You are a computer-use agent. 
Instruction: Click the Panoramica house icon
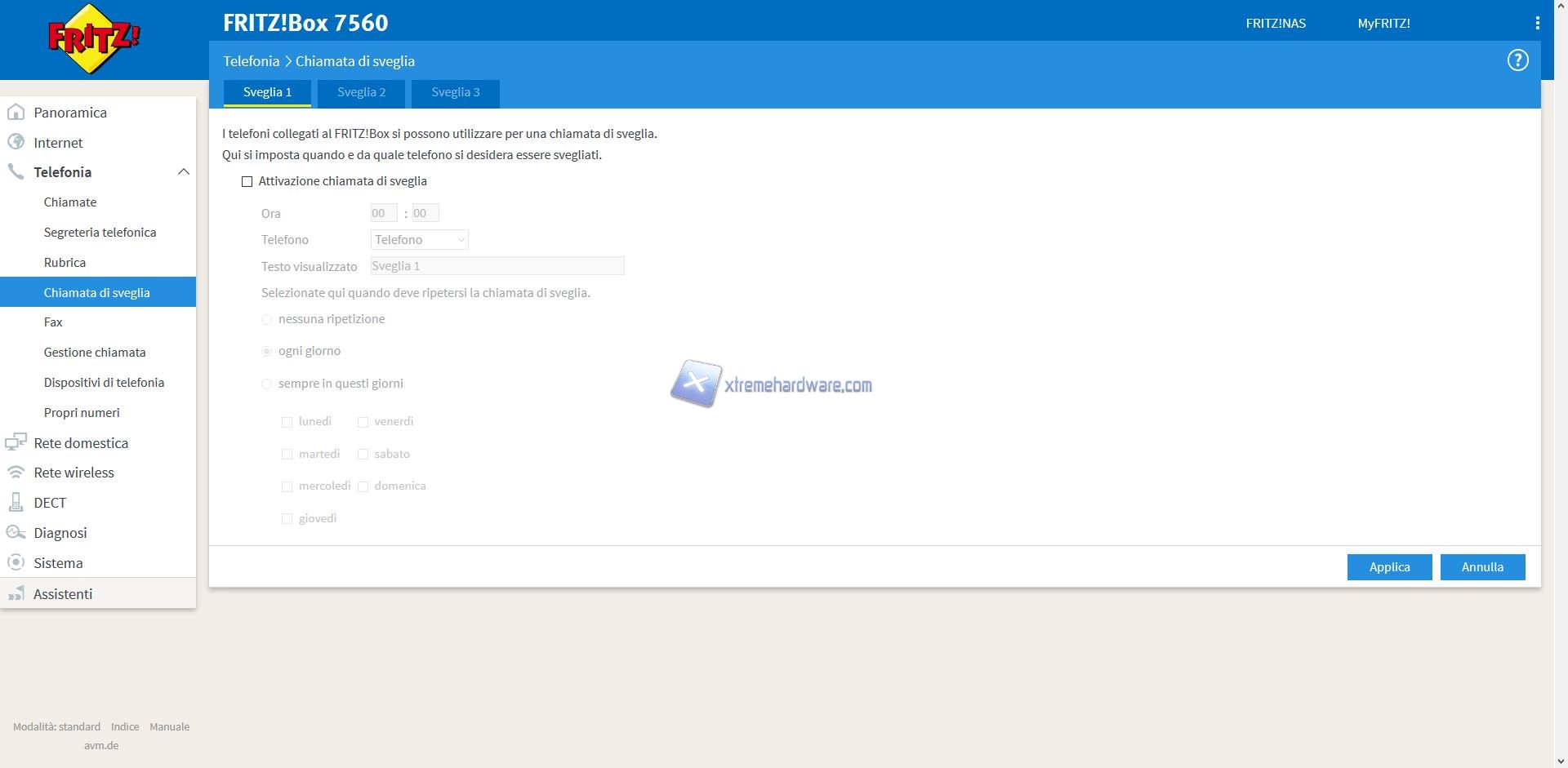click(16, 113)
